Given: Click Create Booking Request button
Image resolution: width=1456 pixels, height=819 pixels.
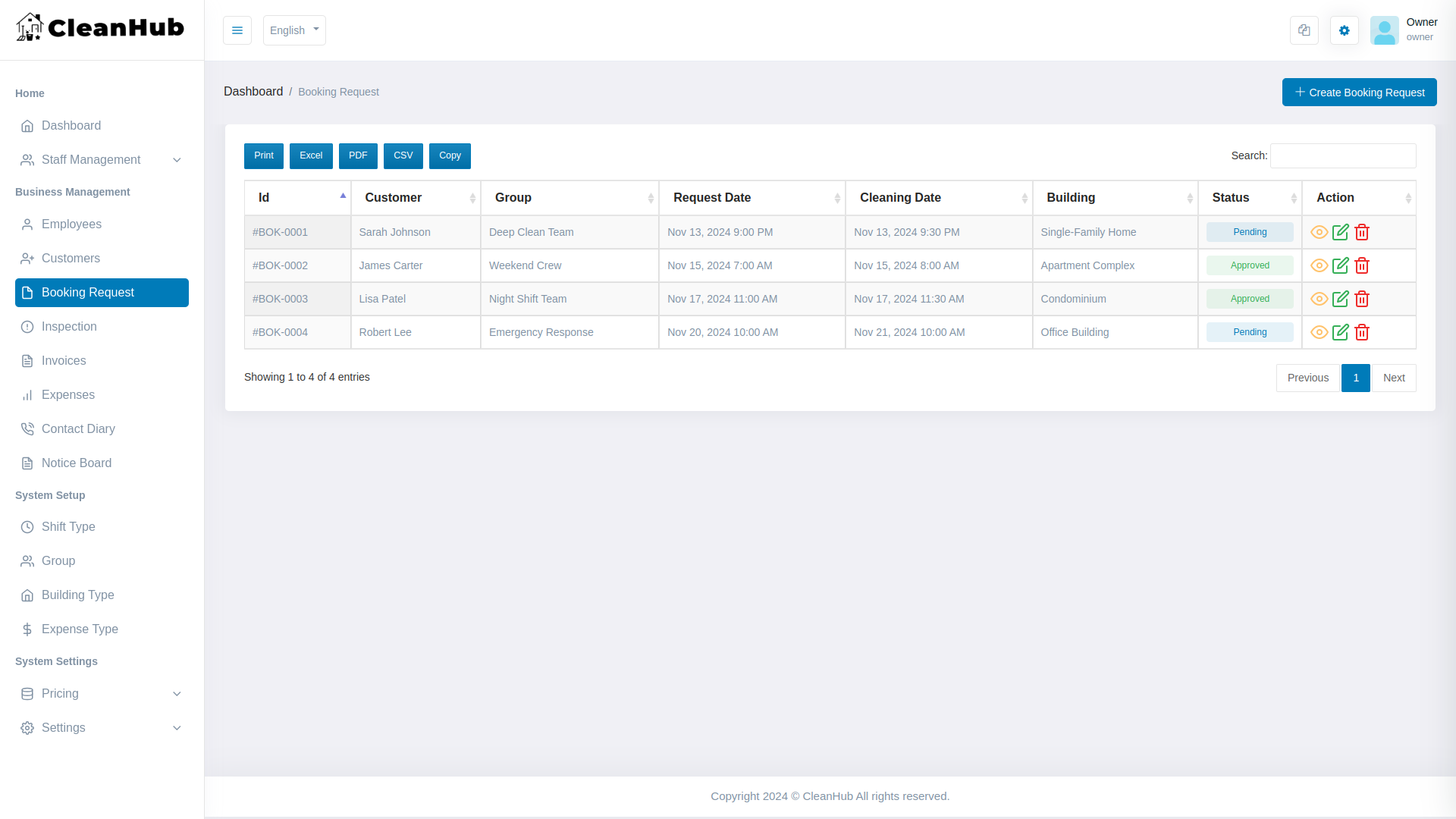Looking at the screenshot, I should coord(1359,92).
